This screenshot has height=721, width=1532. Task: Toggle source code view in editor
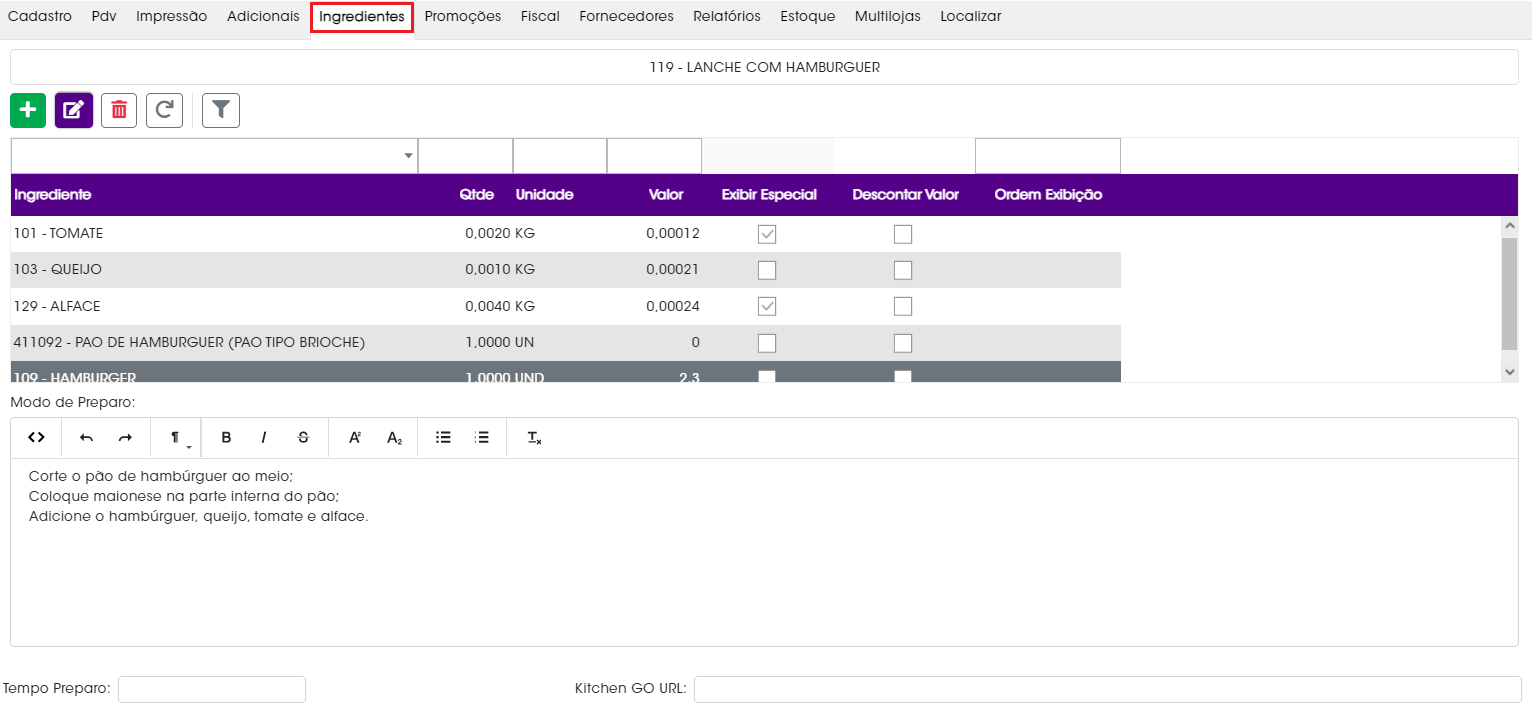37,438
